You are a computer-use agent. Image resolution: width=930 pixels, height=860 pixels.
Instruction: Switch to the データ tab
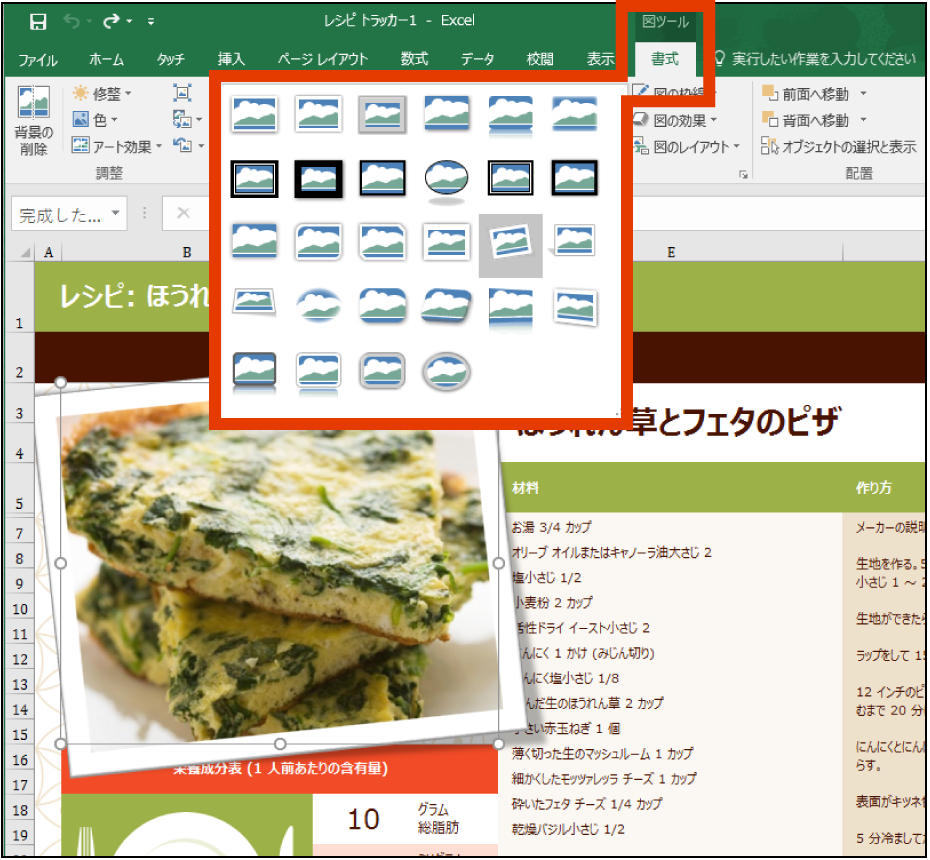pos(477,59)
